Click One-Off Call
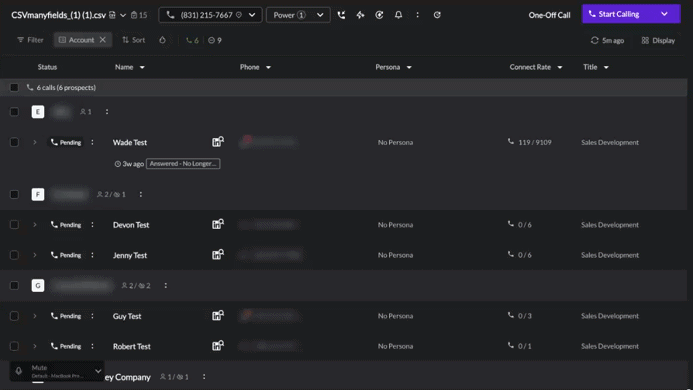The width and height of the screenshot is (693, 390). click(x=549, y=15)
